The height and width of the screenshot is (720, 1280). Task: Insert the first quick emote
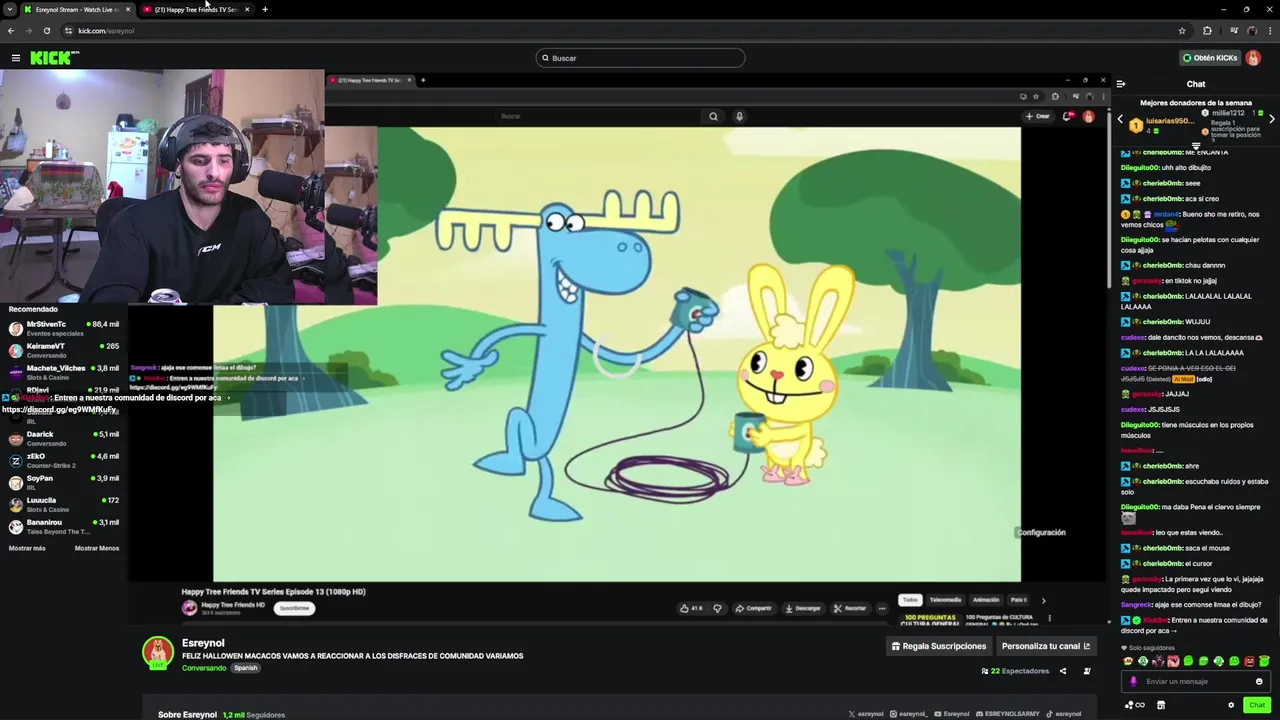click(x=1128, y=661)
